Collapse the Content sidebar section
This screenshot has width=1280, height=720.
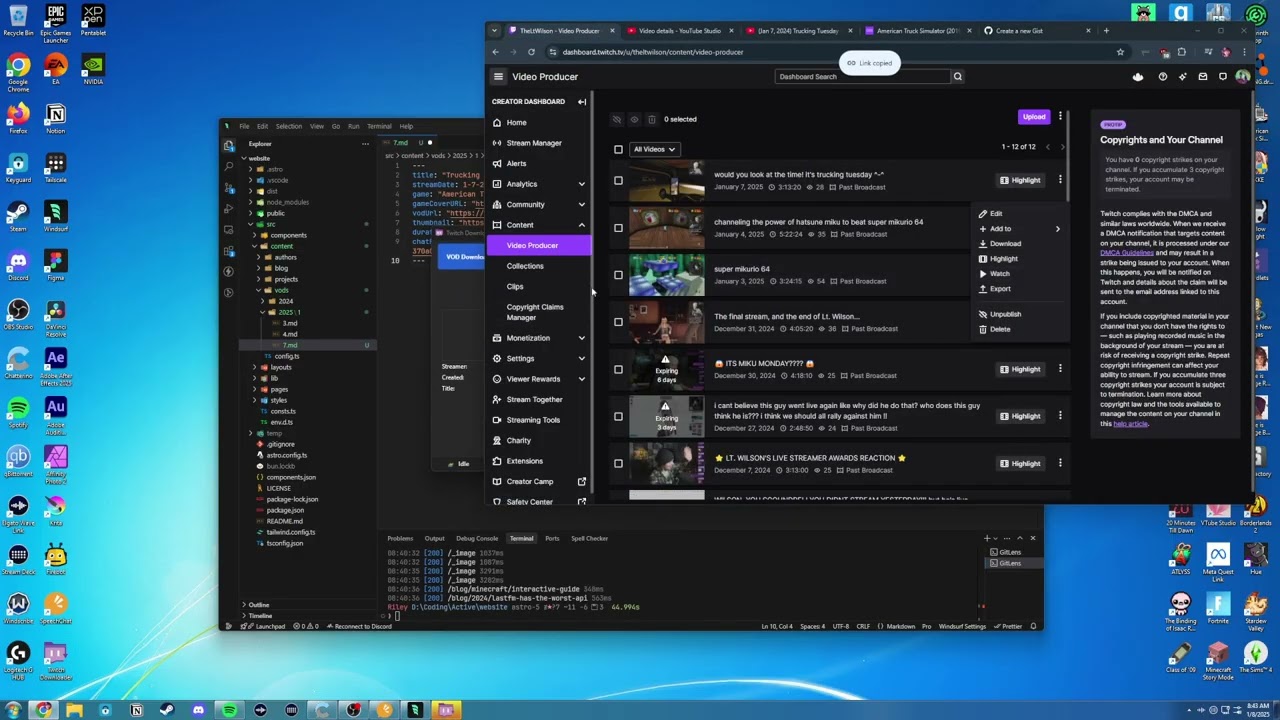pos(581,225)
